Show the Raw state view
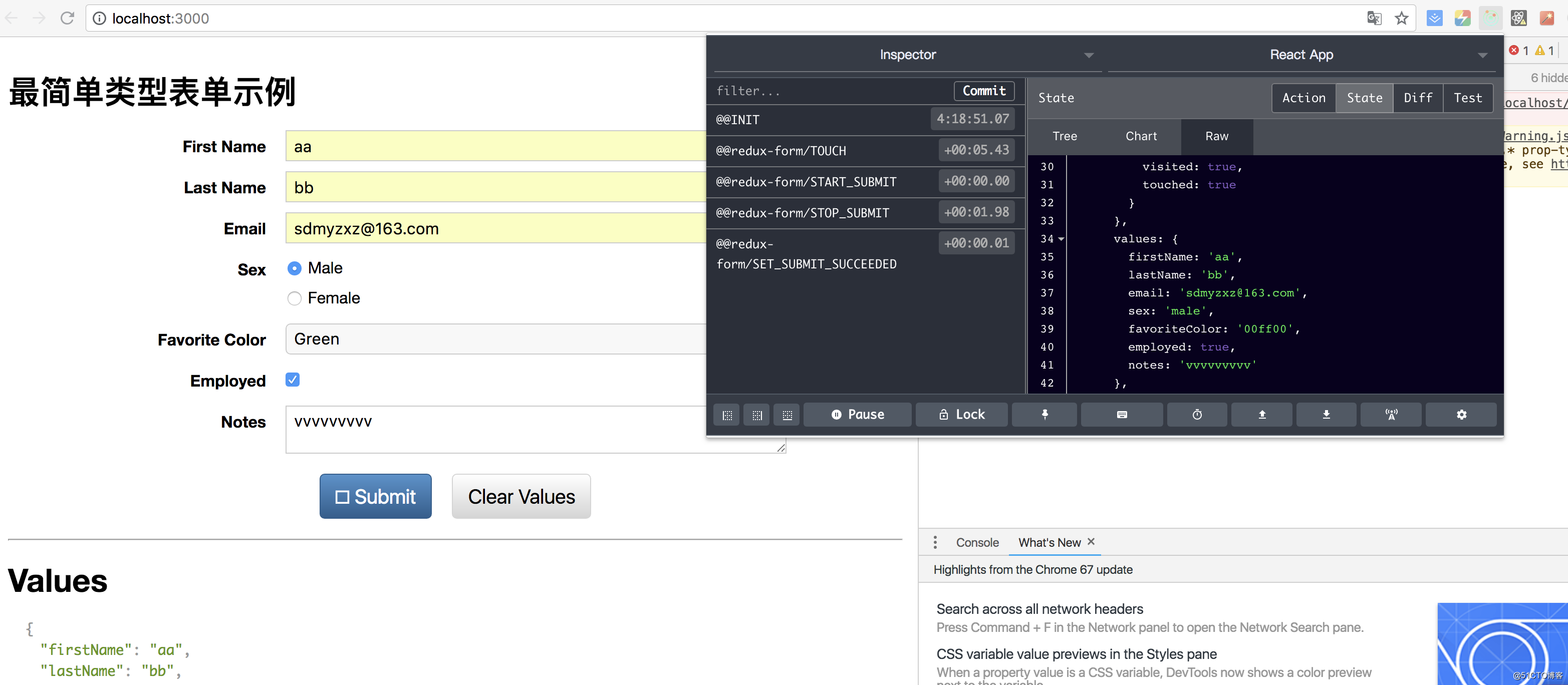Screen dimensions: 1568x685 click(1217, 136)
